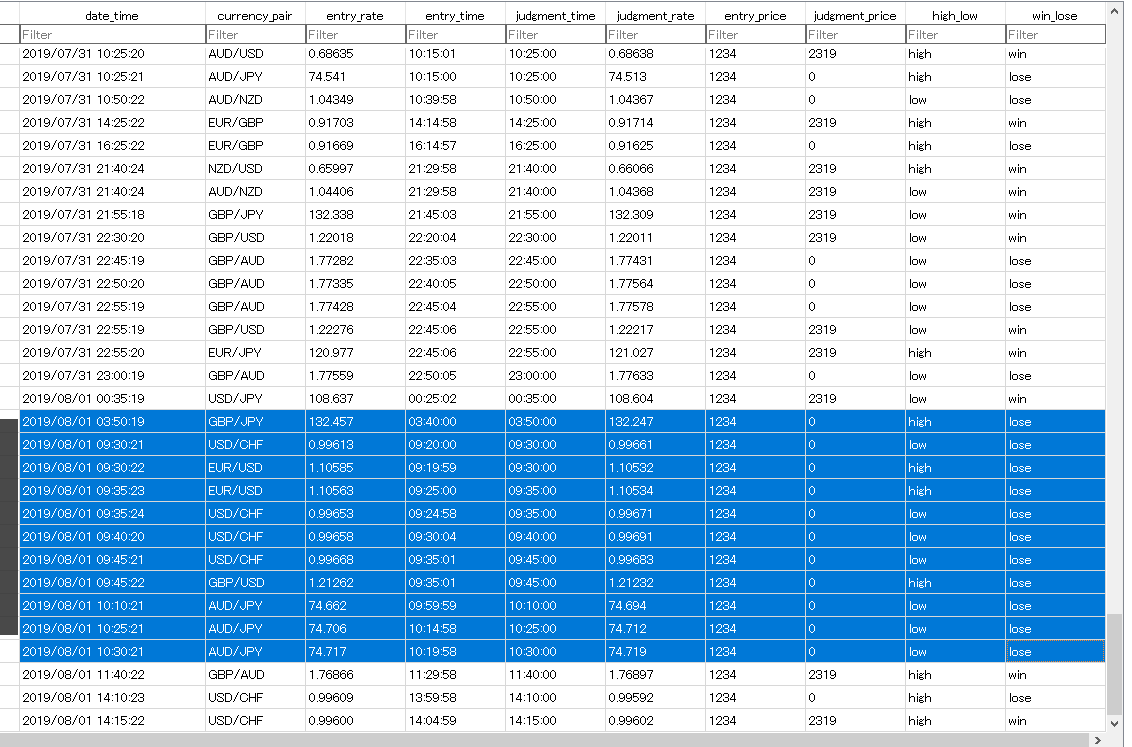Select win cell in AUD/USD 10:25:20 row
This screenshot has width=1132, height=747.
coord(1055,54)
